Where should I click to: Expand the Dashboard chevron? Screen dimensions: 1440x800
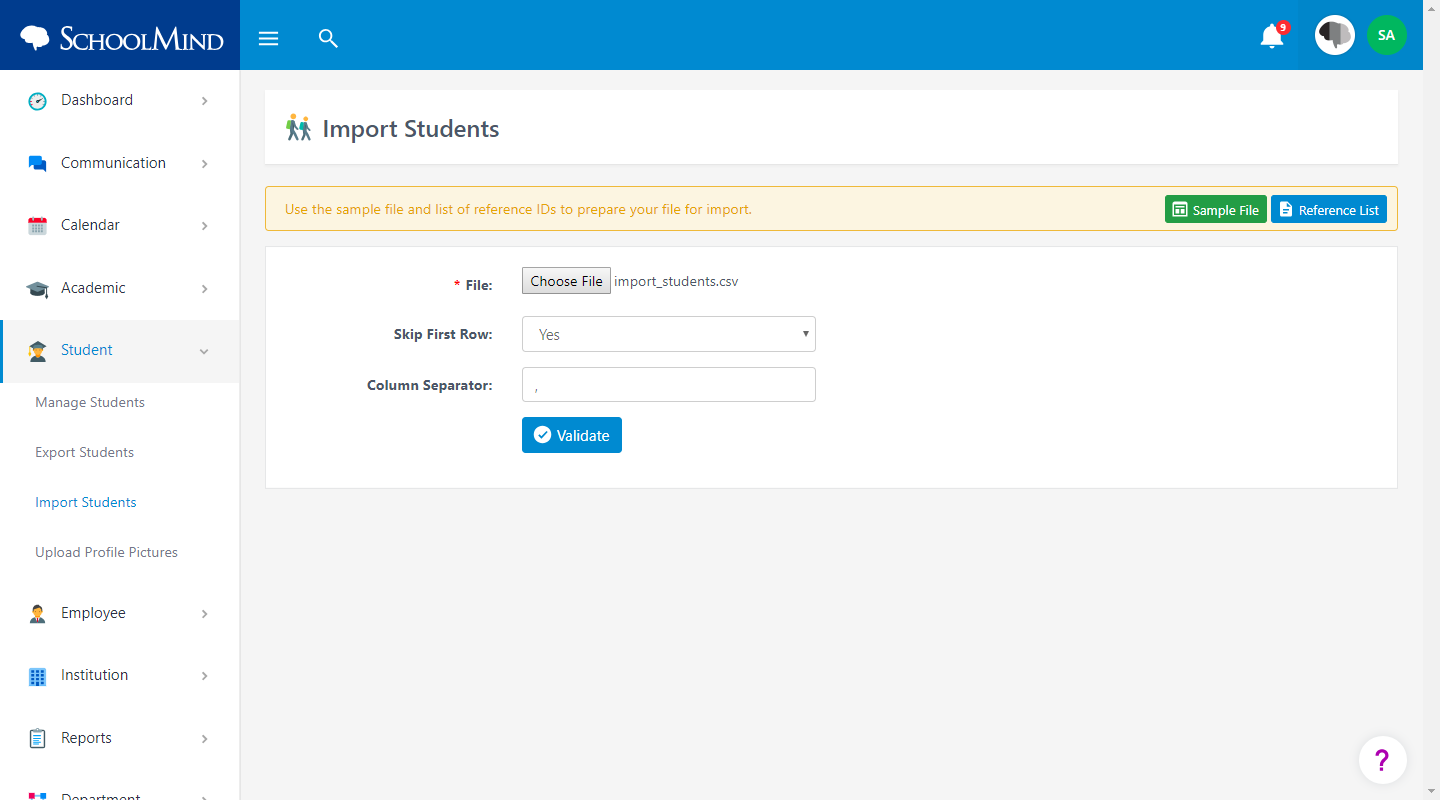tap(204, 101)
